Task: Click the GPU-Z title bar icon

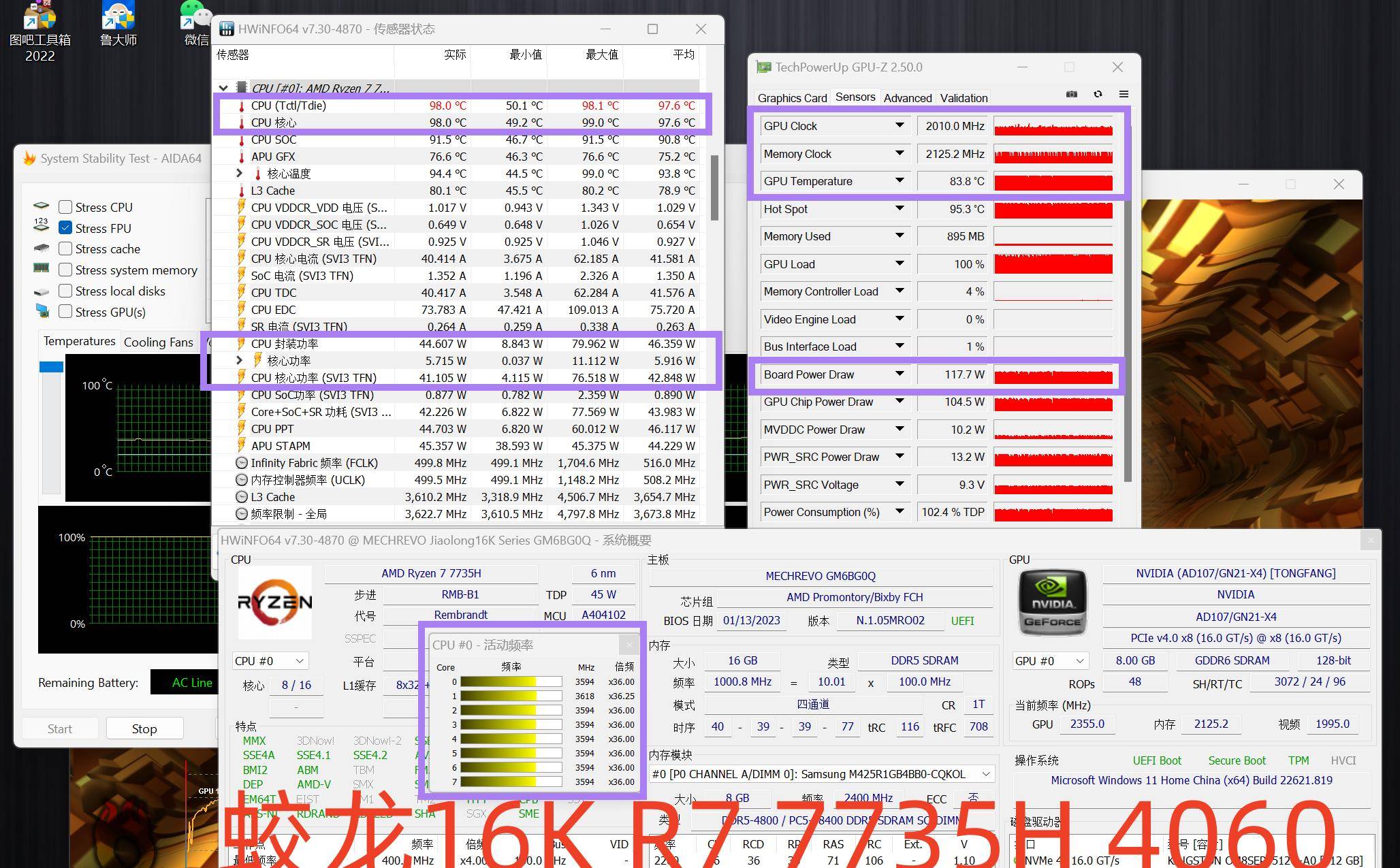Action: point(764,67)
